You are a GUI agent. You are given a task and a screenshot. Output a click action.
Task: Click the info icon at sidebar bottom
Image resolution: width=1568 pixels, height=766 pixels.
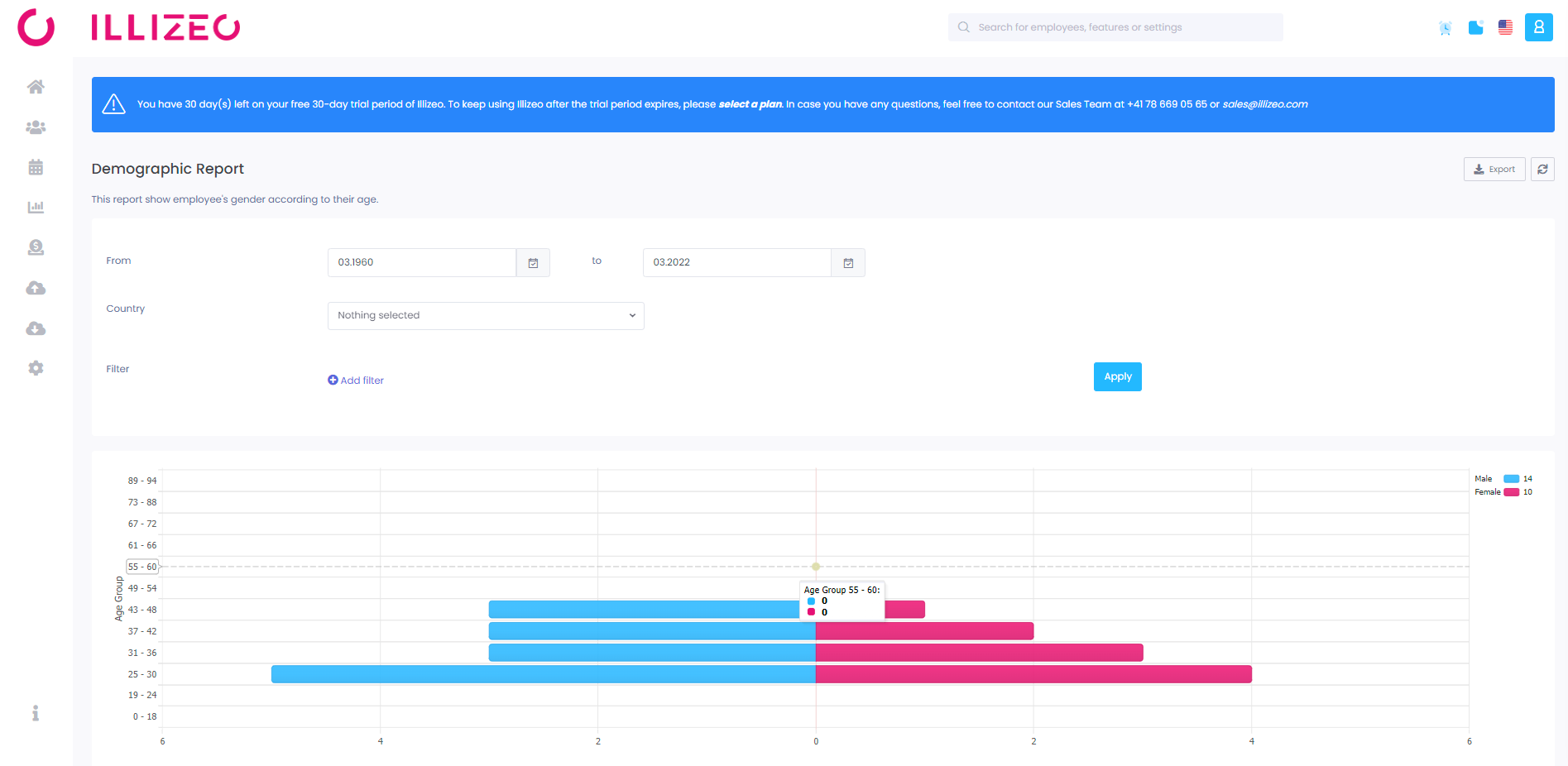[x=36, y=713]
